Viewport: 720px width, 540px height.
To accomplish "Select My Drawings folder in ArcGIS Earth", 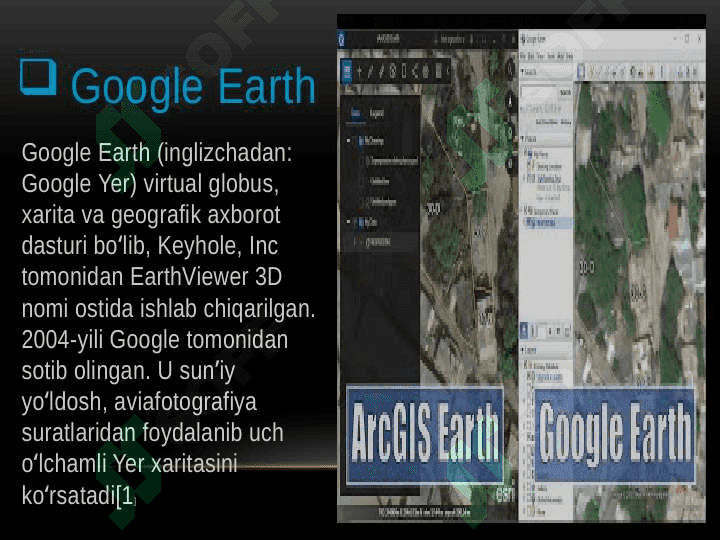I will coord(373,141).
